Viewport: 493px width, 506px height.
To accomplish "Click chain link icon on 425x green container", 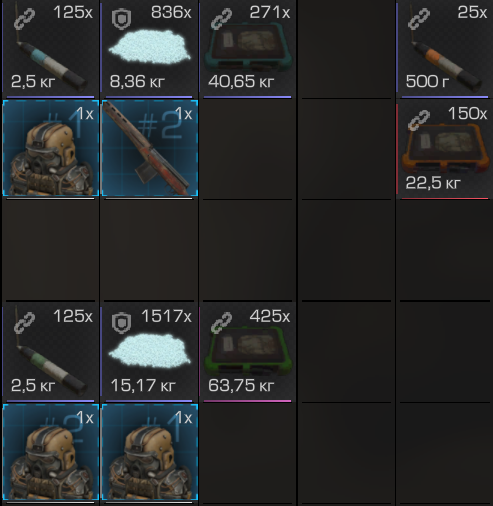I will [x=222, y=322].
